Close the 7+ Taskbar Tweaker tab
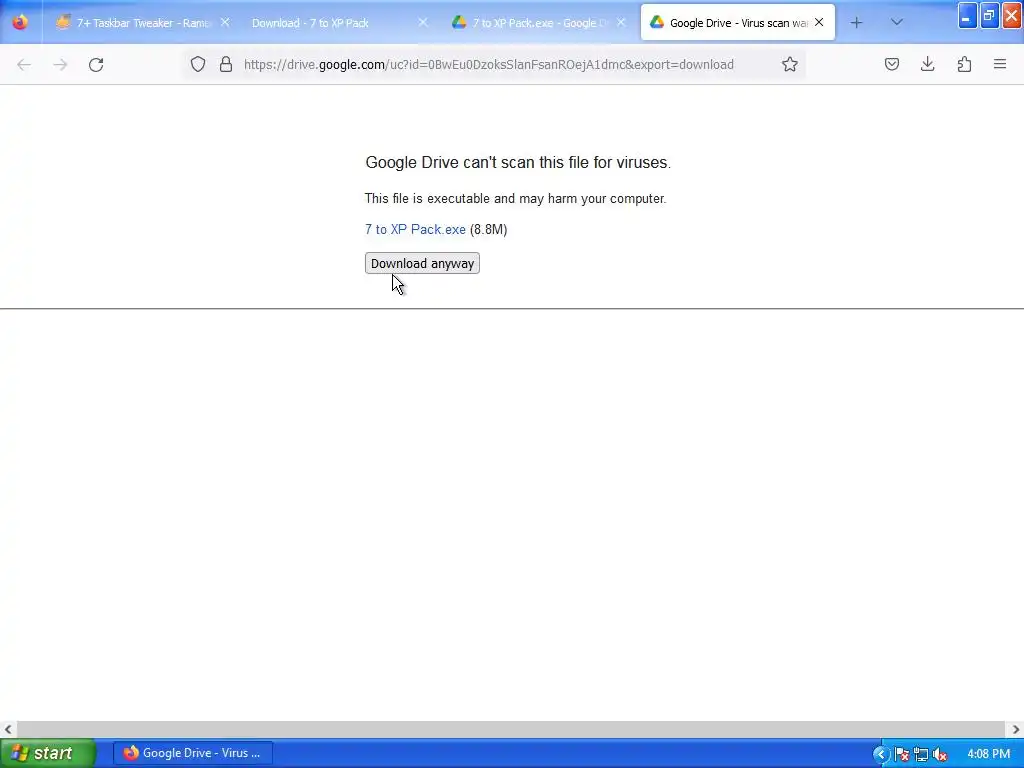This screenshot has width=1024, height=768. 225,22
